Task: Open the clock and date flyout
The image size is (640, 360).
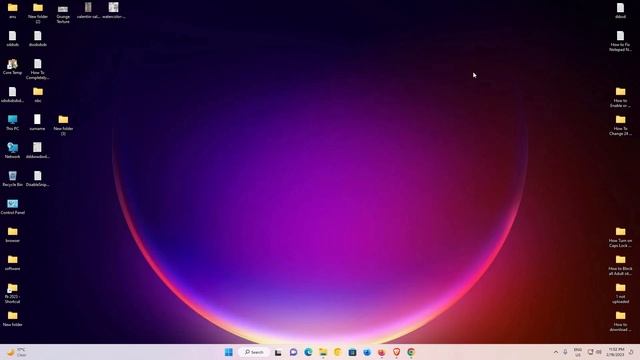Action: click(x=616, y=352)
